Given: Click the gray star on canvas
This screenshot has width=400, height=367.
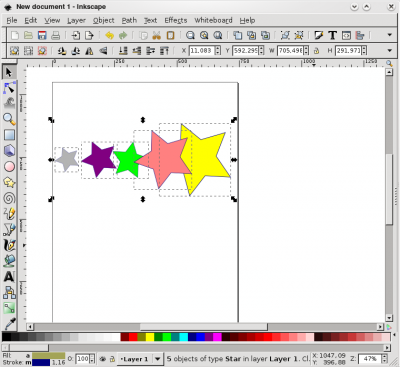Looking at the screenshot, I should 67,160.
